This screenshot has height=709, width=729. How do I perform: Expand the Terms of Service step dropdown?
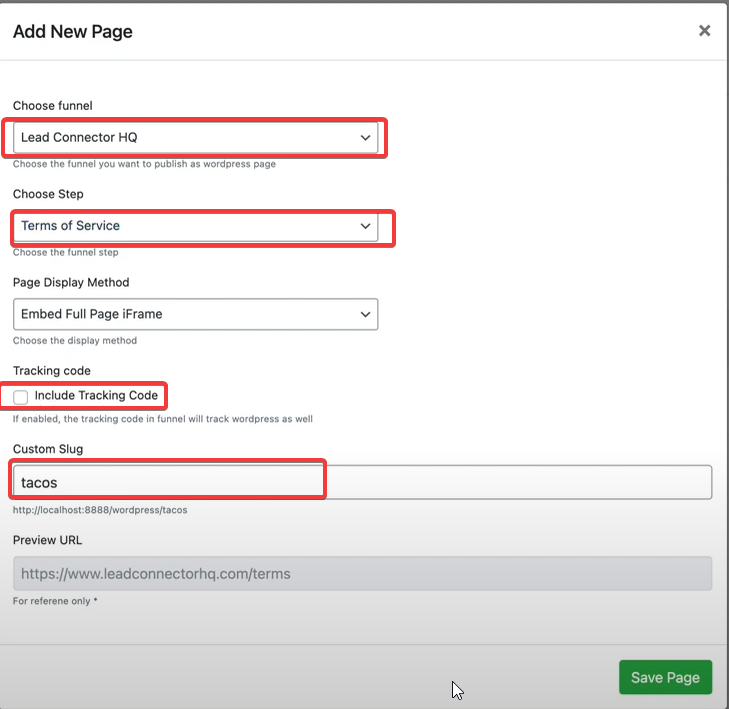click(196, 226)
